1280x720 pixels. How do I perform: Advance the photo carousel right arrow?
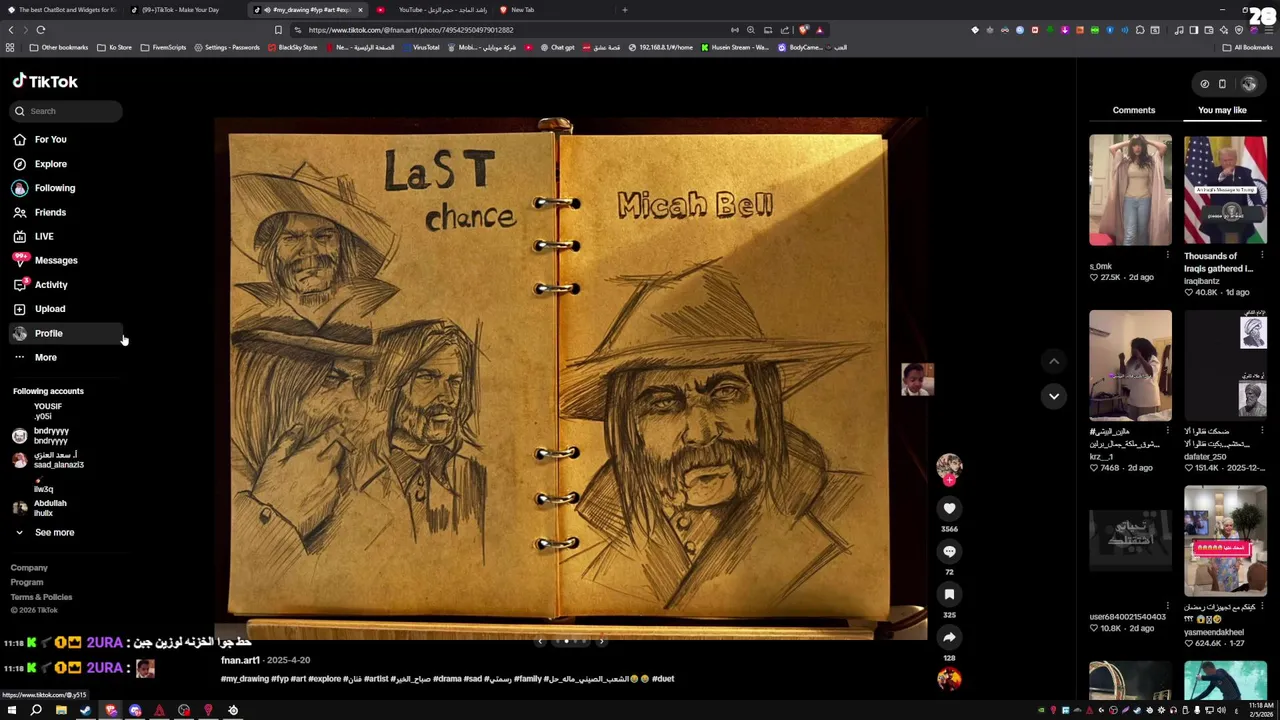[x=601, y=641]
